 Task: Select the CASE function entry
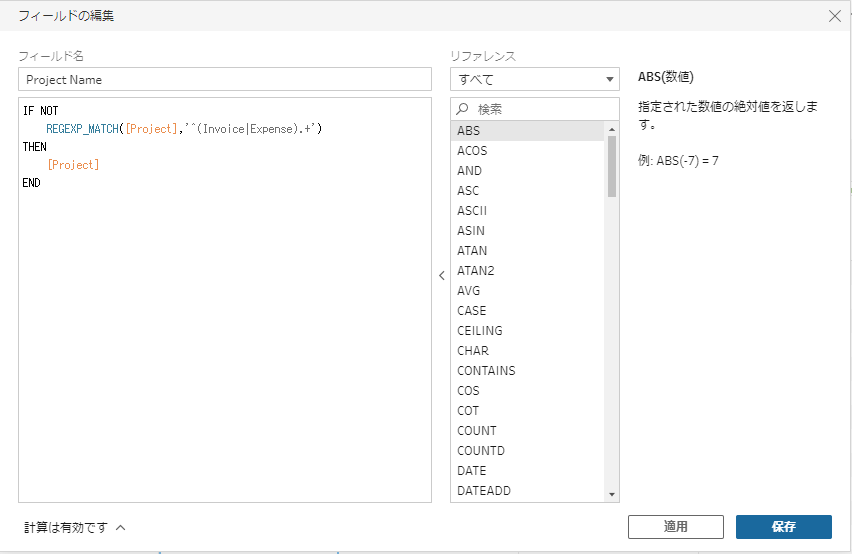click(x=472, y=311)
